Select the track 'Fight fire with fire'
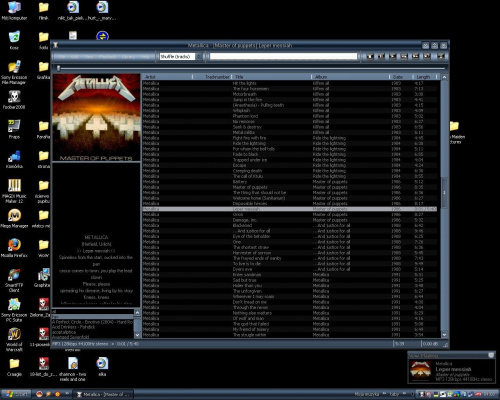The height and width of the screenshot is (400, 500). 289,138
